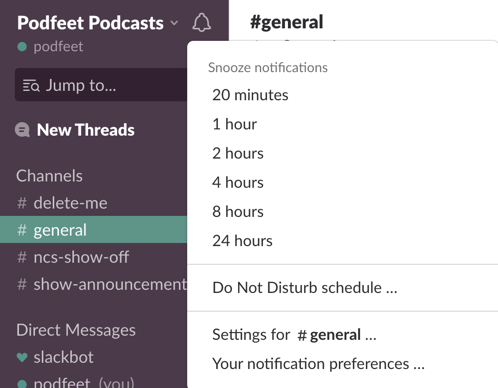
Task: Click the notification bell icon
Action: click(x=201, y=23)
